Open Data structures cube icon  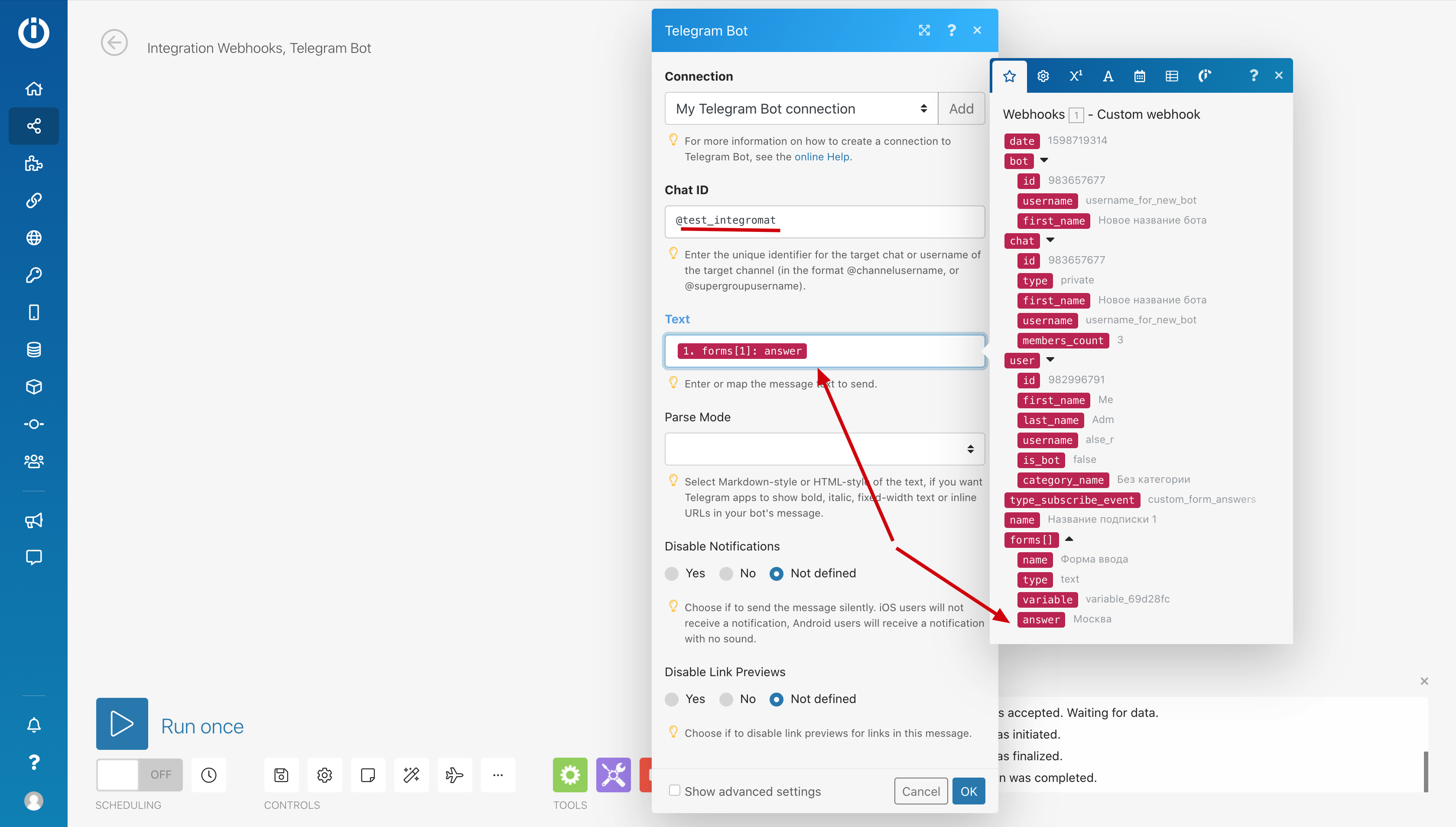34,387
